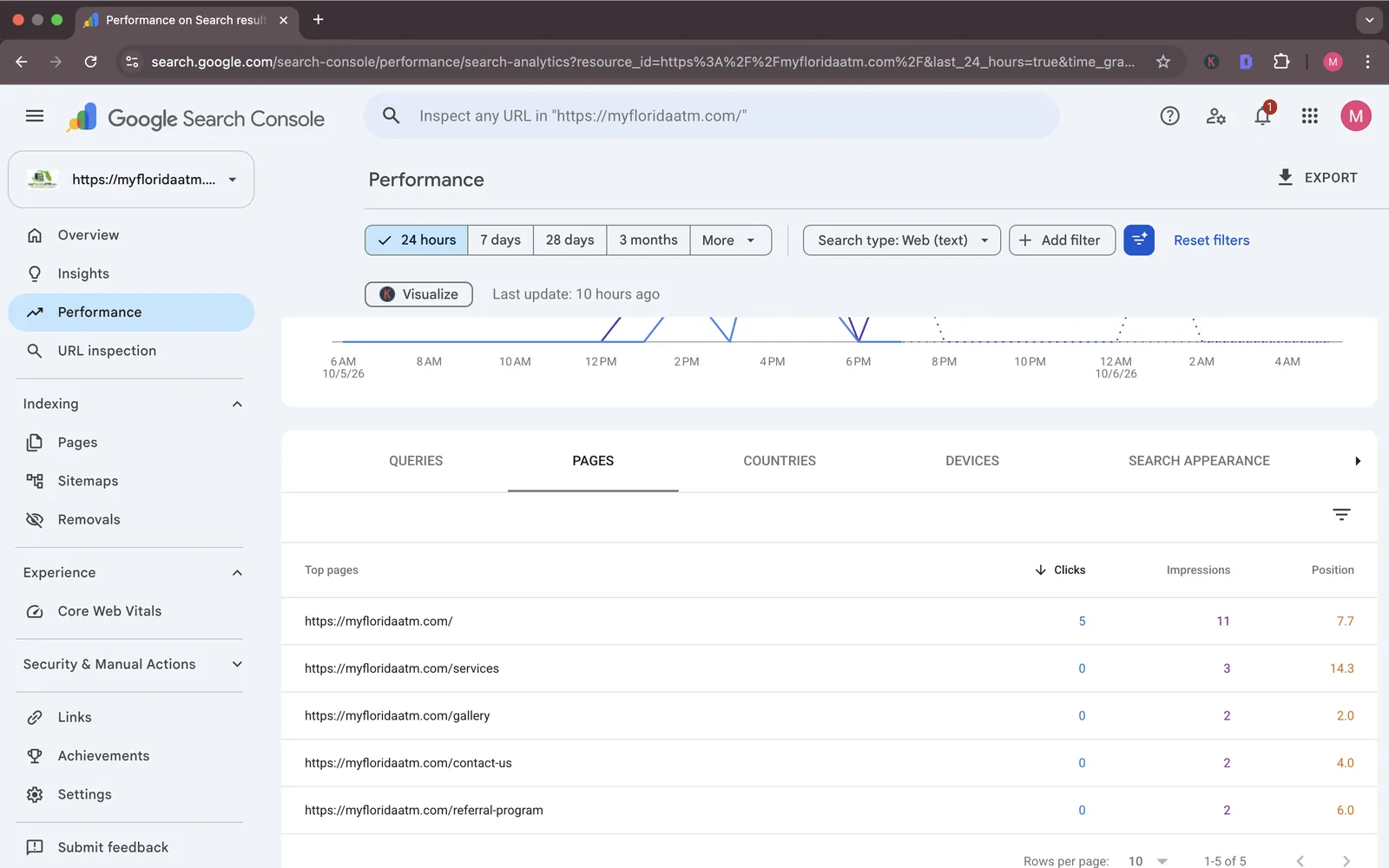Open the help question mark icon
Screen dimensions: 1389x868
click(x=1169, y=115)
